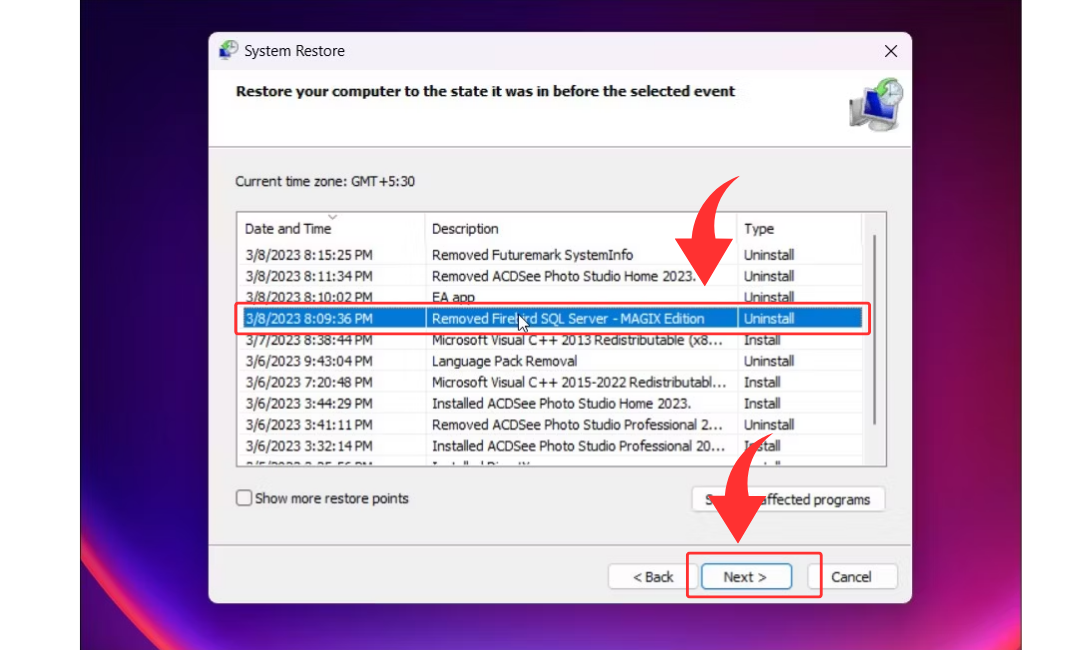The image size is (1080, 650).
Task: Select the EA app restore point
Action: [x=453, y=297]
